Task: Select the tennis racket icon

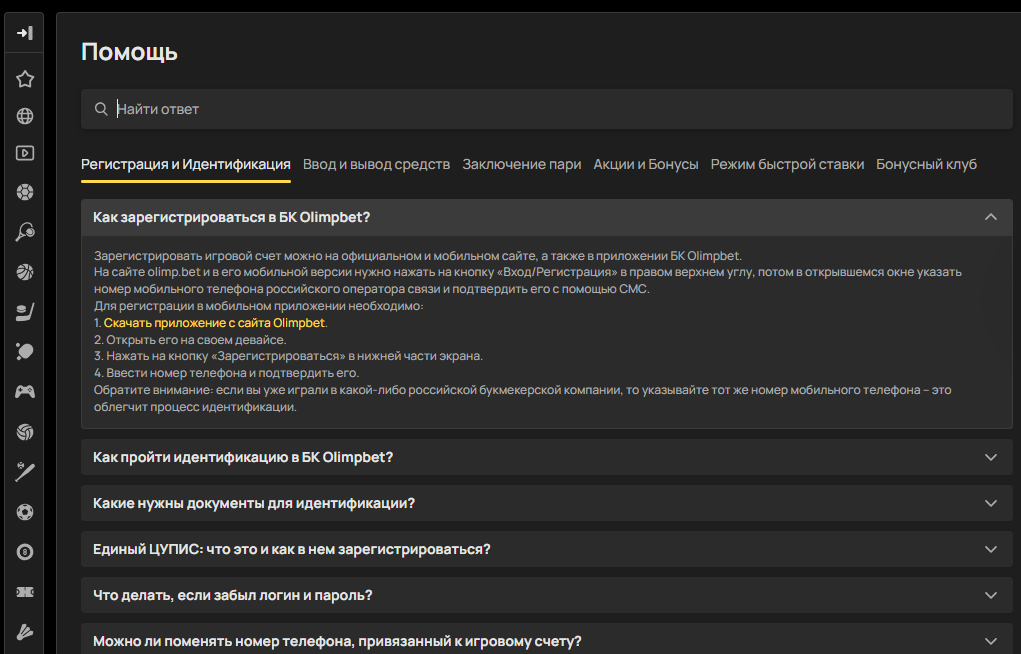Action: coord(25,232)
